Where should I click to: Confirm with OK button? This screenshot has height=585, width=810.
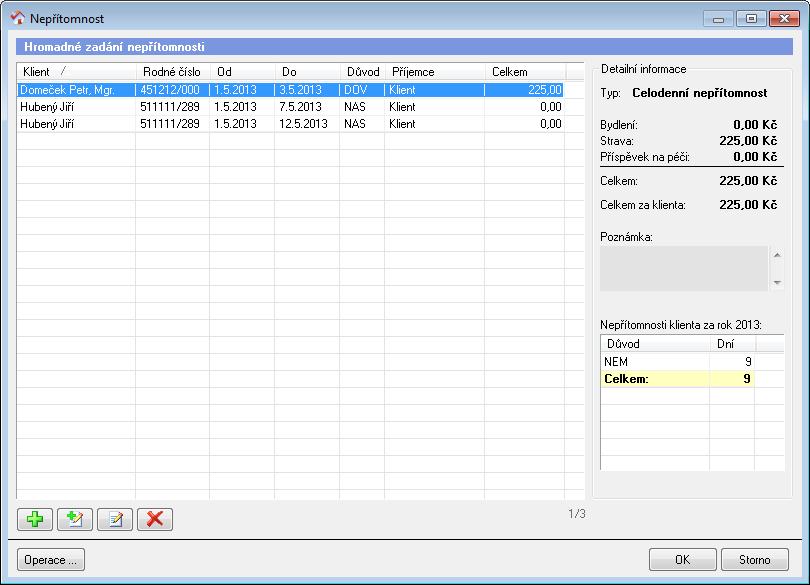pyautogui.click(x=682, y=560)
